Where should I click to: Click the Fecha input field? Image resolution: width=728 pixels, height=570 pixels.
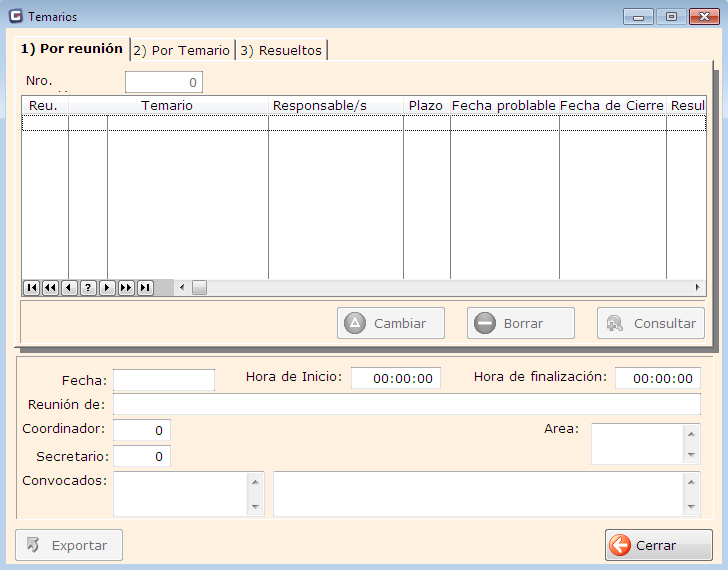click(x=164, y=380)
